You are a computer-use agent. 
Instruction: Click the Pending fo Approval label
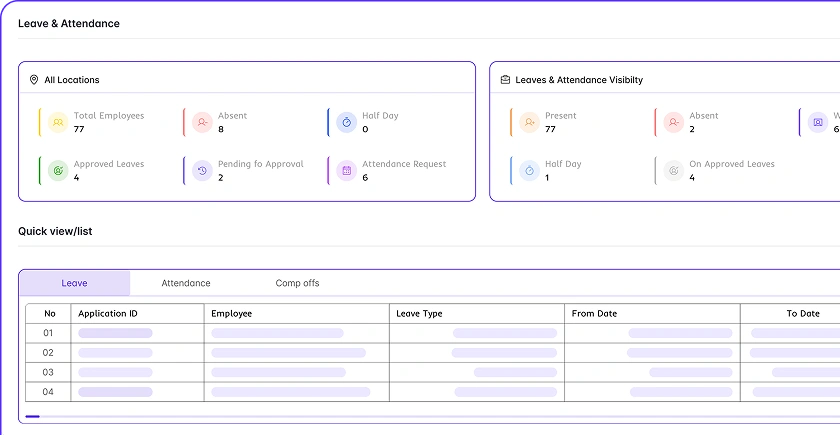pos(261,164)
